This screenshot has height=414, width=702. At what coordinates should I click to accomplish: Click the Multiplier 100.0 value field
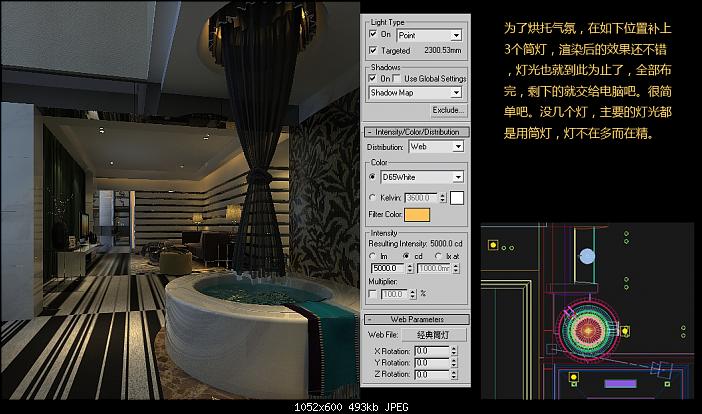(x=394, y=294)
